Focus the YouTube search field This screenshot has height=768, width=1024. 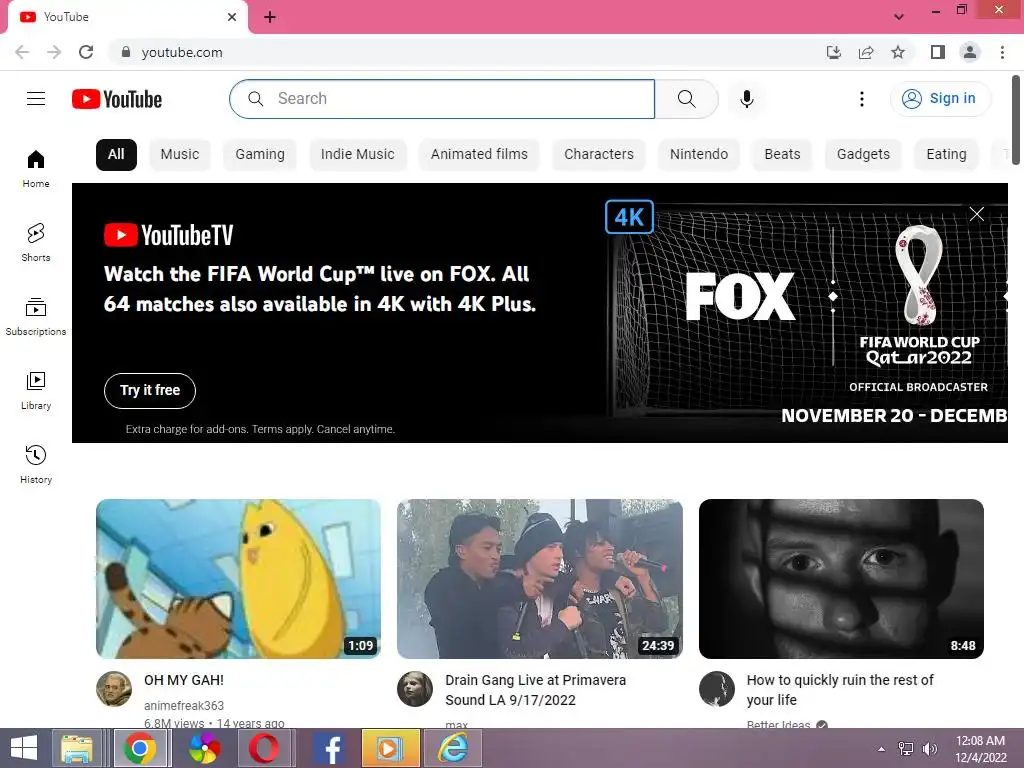click(442, 99)
